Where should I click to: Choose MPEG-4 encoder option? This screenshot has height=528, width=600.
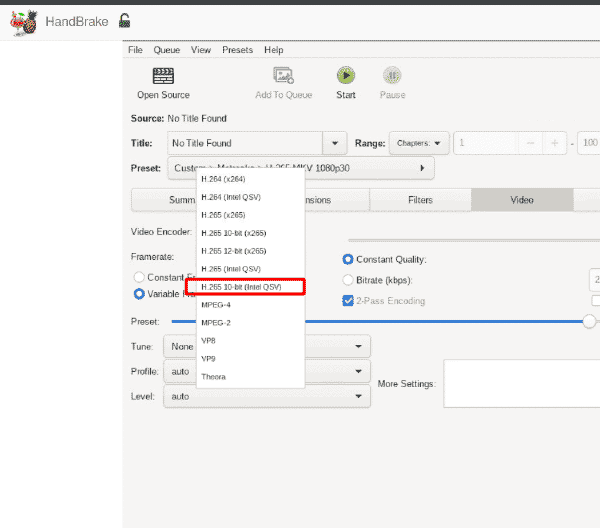click(251, 305)
